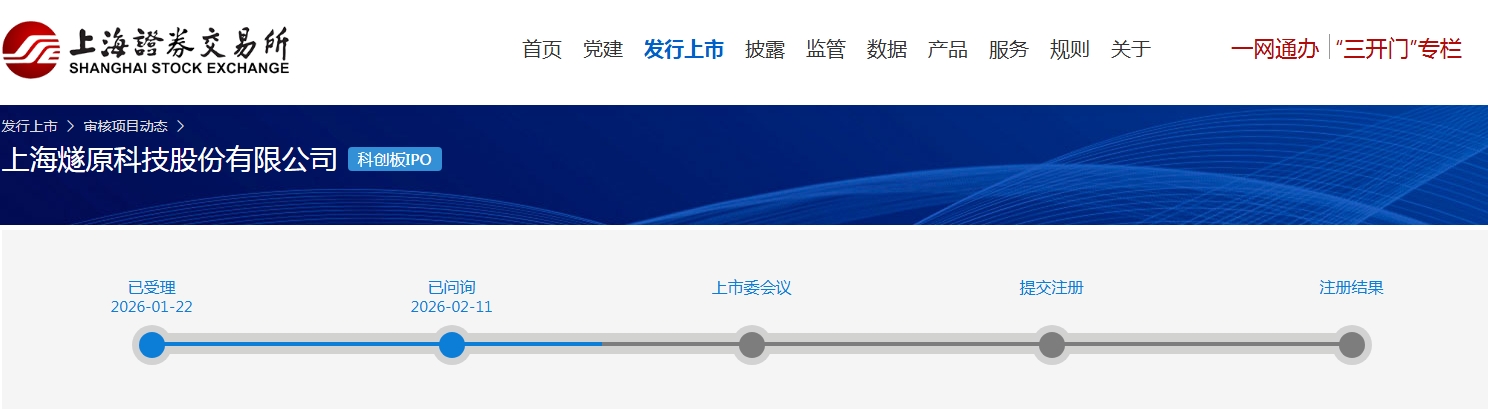Open the "三开门"专栏 link

tap(1399, 49)
